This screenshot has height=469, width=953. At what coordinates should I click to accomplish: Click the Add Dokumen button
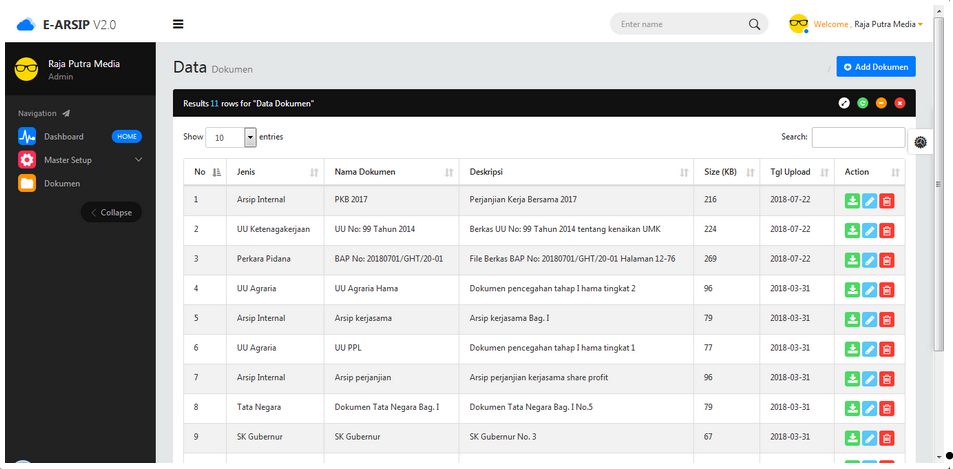click(876, 67)
